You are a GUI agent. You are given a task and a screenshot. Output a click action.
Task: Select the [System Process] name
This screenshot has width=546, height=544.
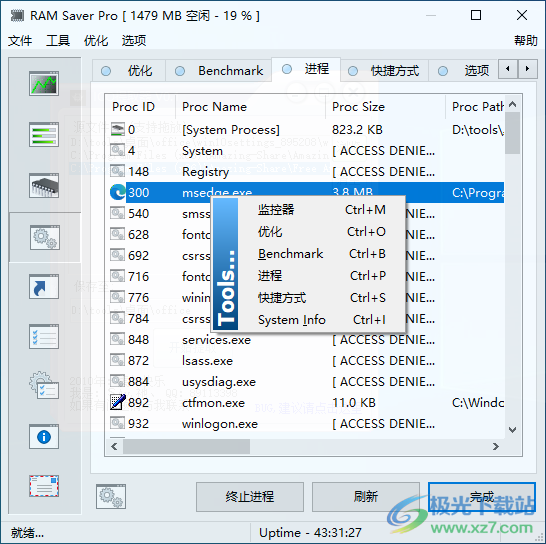231,130
